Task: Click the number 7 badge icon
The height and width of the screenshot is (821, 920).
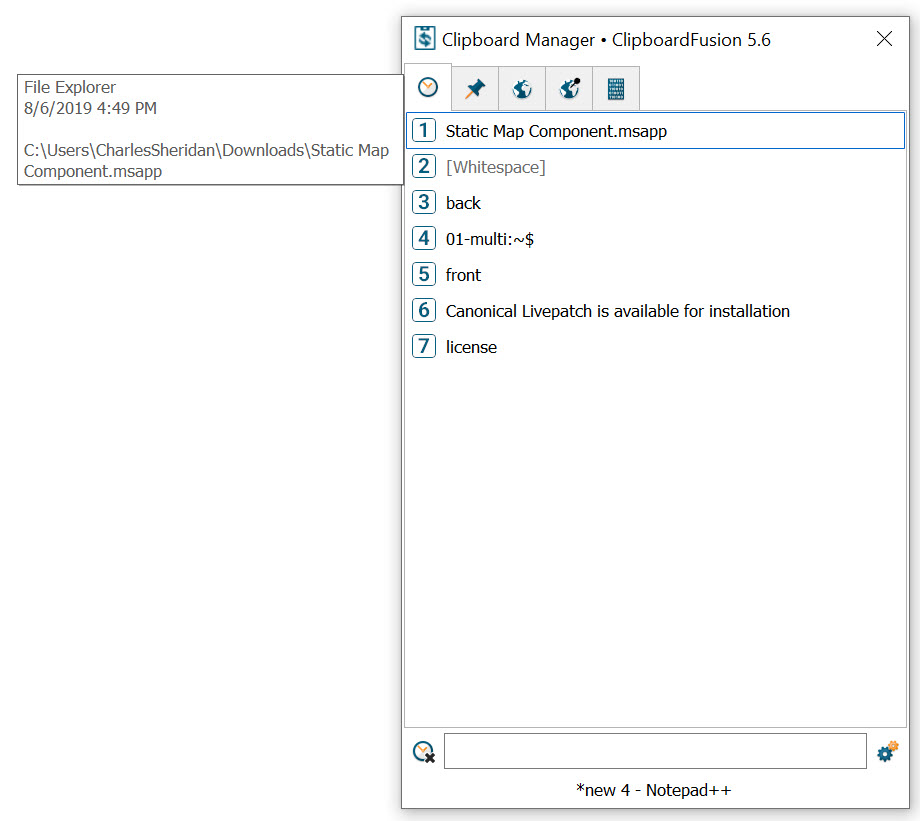Action: tap(424, 347)
